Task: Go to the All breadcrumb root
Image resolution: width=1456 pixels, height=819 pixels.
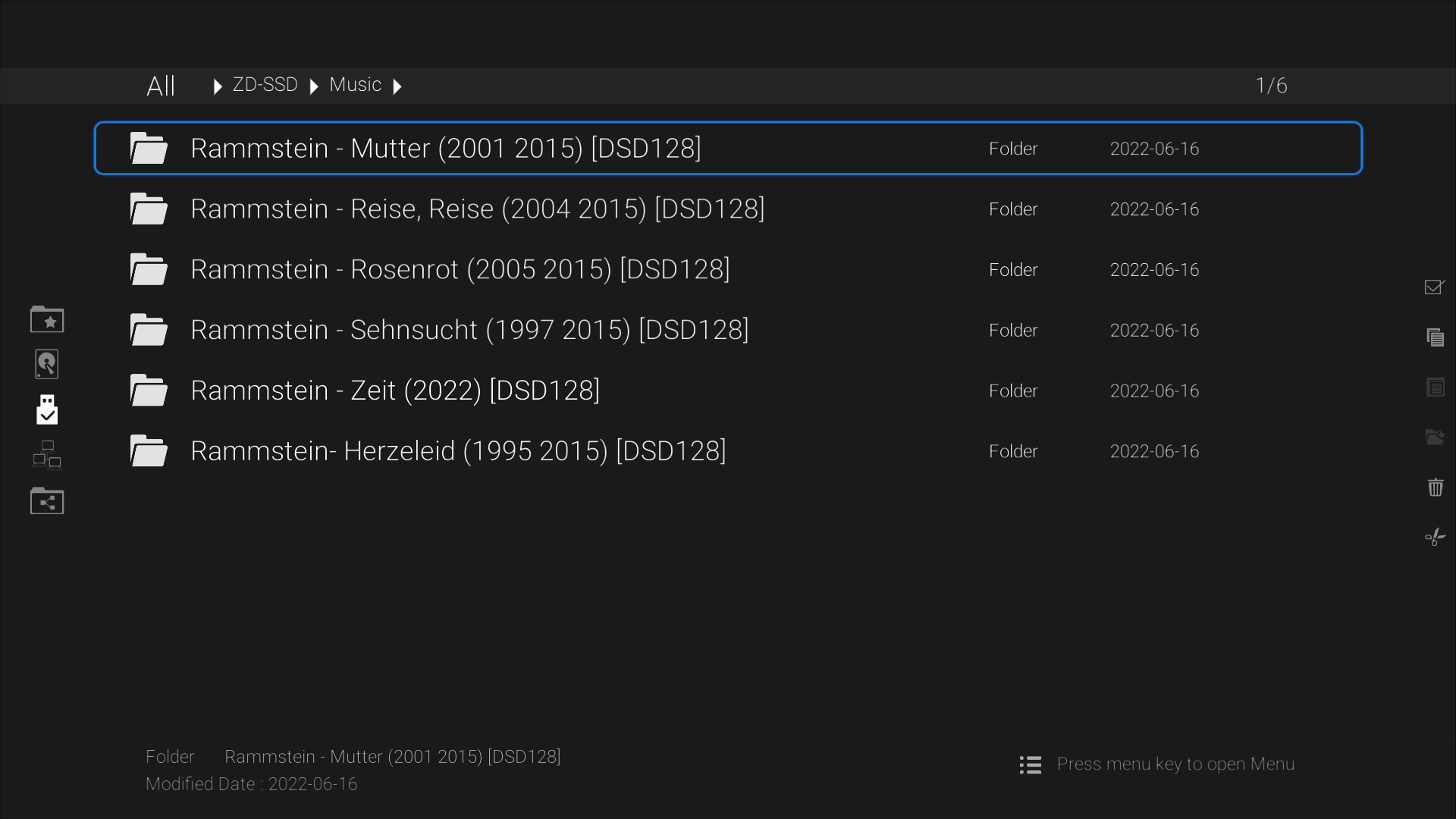Action: tap(161, 86)
